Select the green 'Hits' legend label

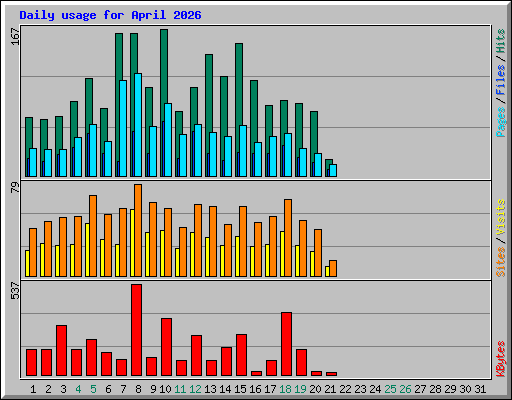pos(500,41)
